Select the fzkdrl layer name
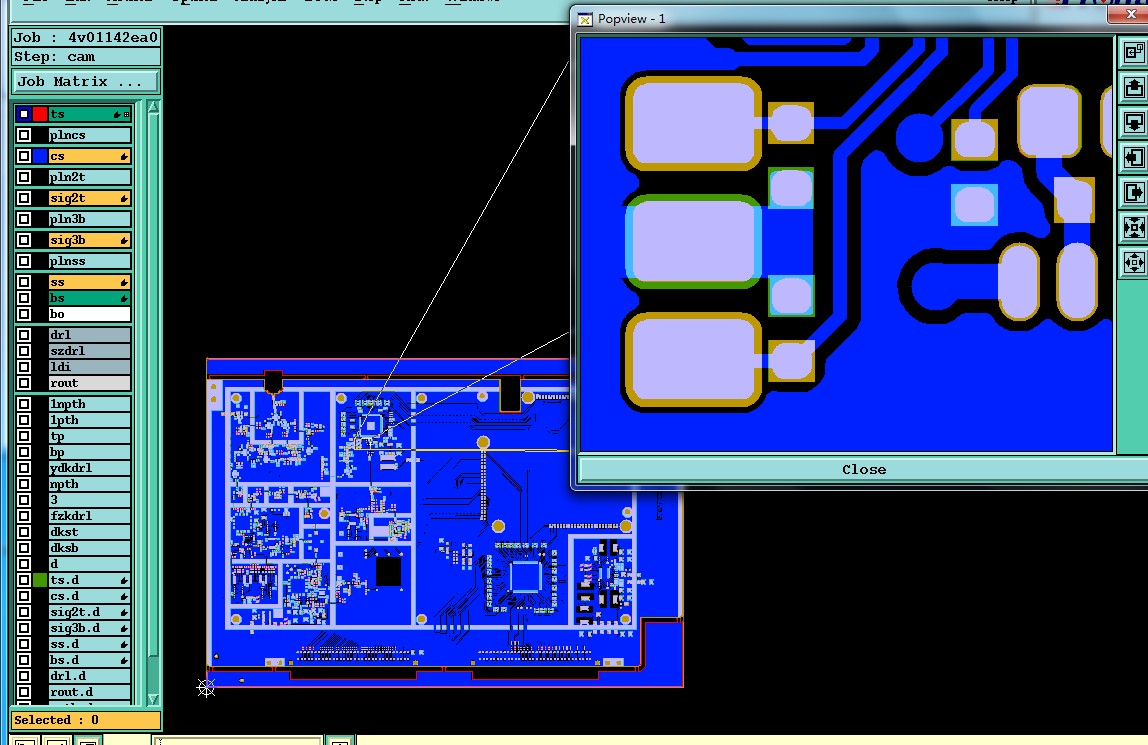This screenshot has height=745, width=1148. point(89,516)
